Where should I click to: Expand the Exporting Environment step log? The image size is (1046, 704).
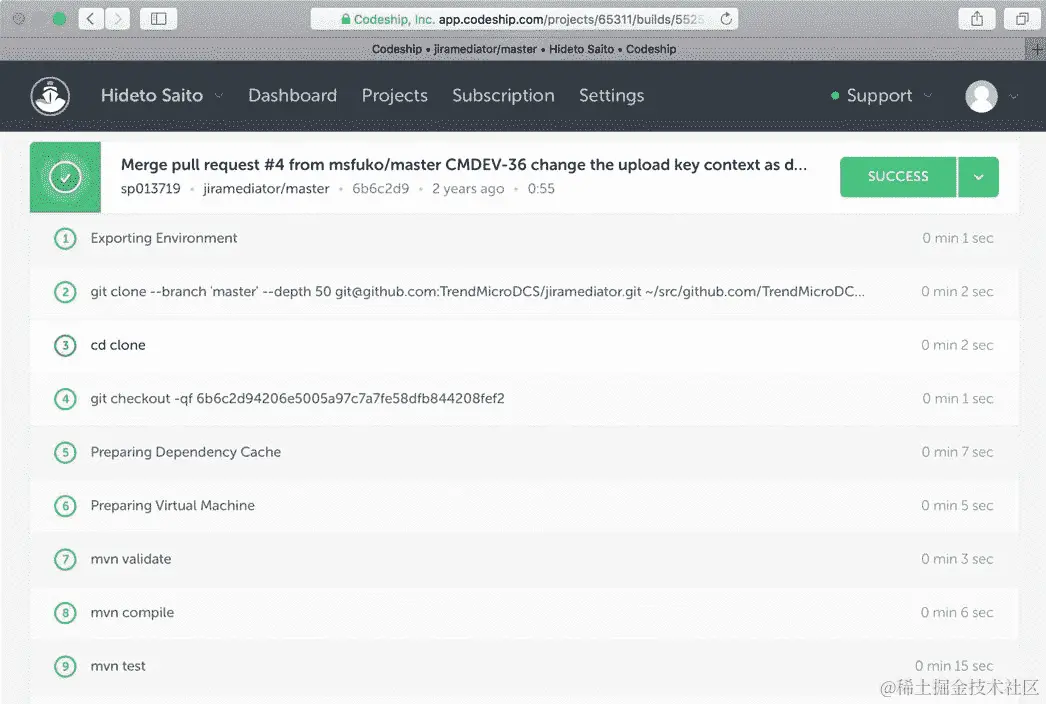(x=524, y=238)
